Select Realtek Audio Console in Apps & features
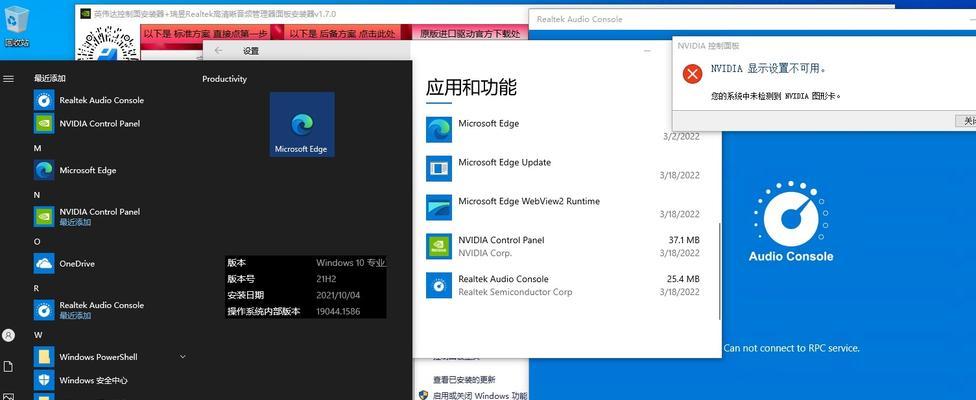 click(x=563, y=285)
